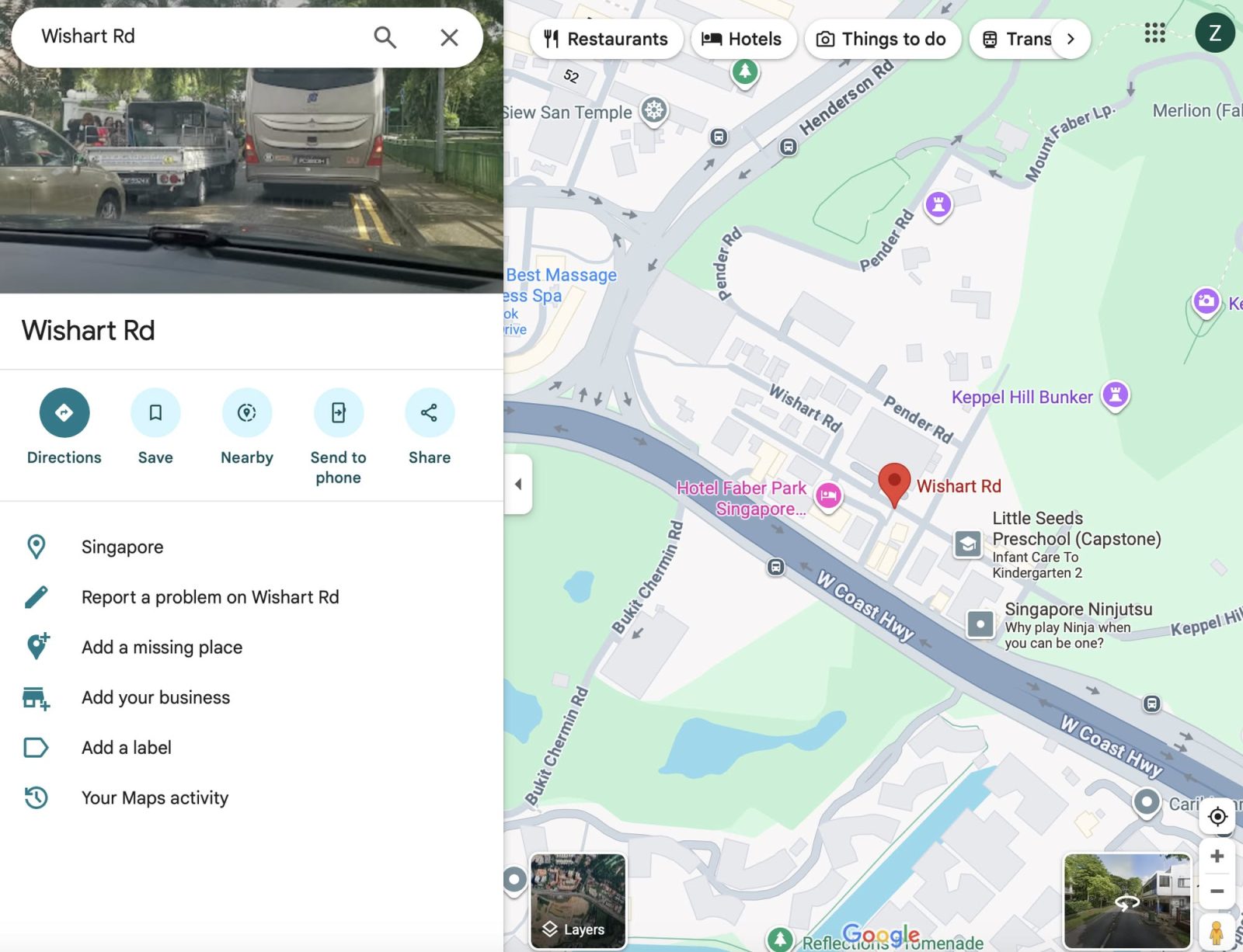The width and height of the screenshot is (1243, 952).
Task: Share this location
Action: click(430, 427)
